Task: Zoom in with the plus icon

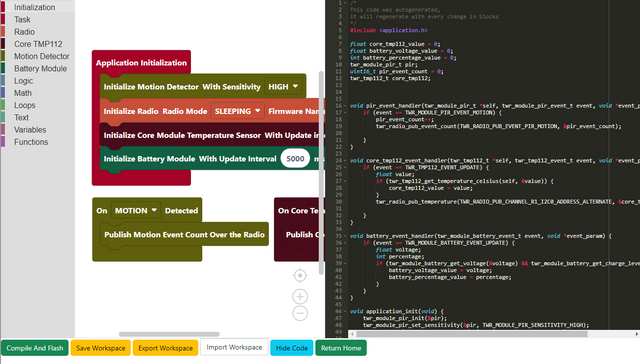Action: (x=300, y=297)
